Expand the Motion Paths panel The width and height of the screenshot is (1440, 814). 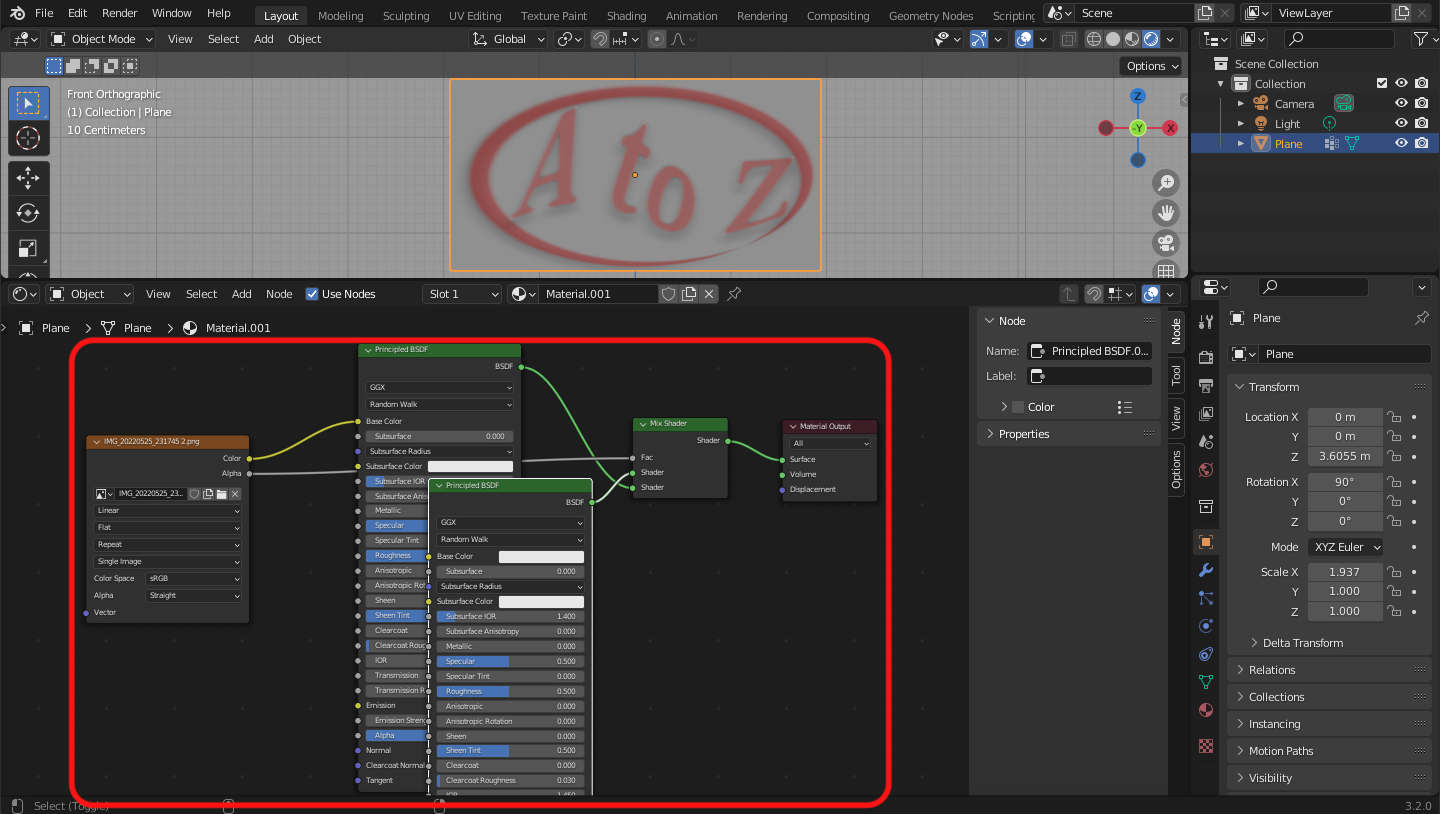click(1329, 751)
